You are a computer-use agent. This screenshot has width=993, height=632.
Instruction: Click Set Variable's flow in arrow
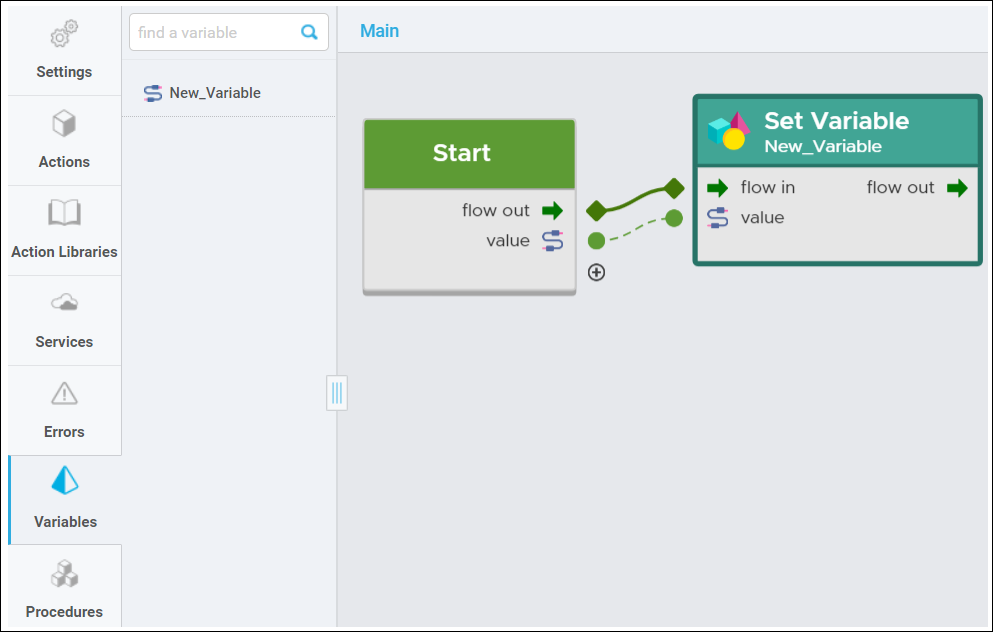click(718, 187)
